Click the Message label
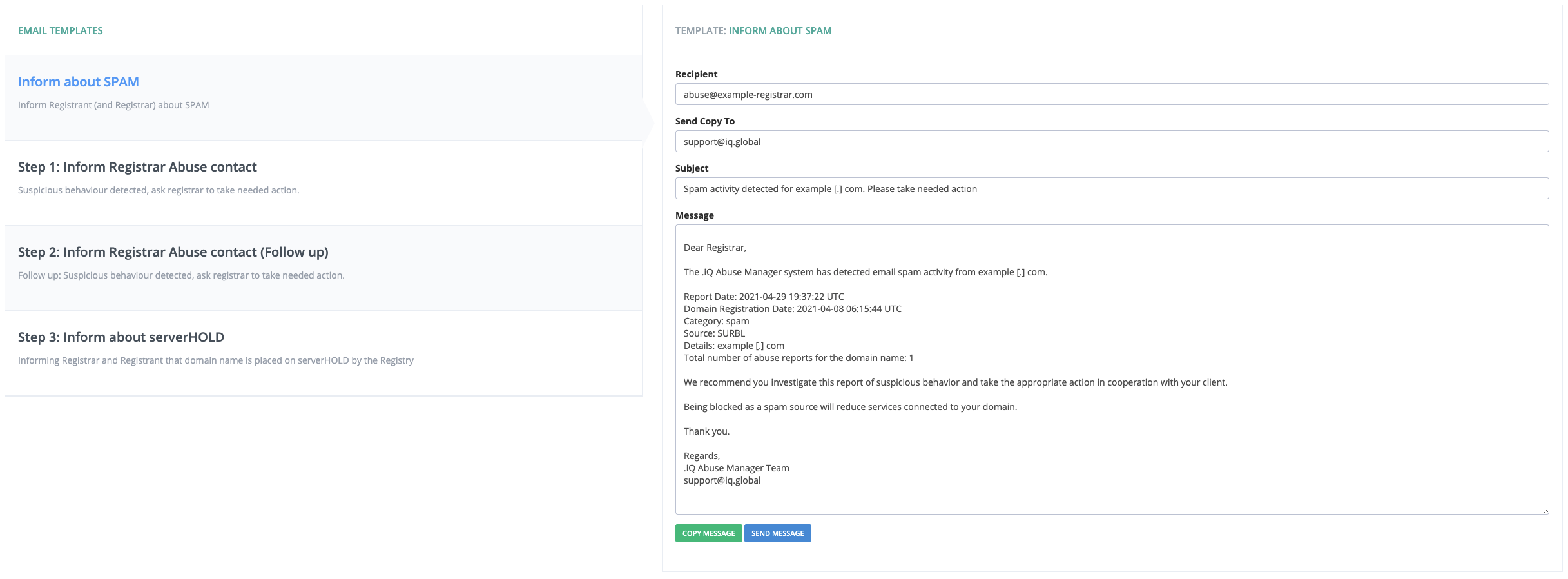1568x579 pixels. 695,215
